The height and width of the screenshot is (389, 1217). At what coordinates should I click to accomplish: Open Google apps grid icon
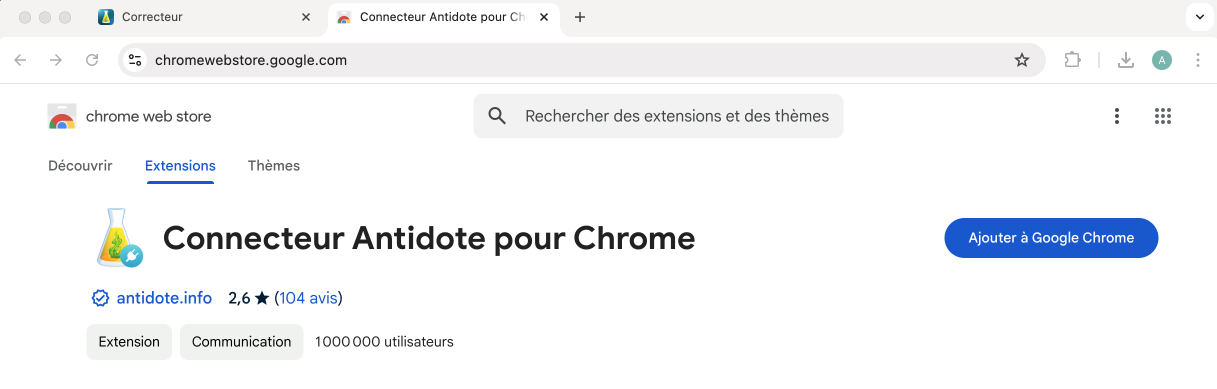1162,116
